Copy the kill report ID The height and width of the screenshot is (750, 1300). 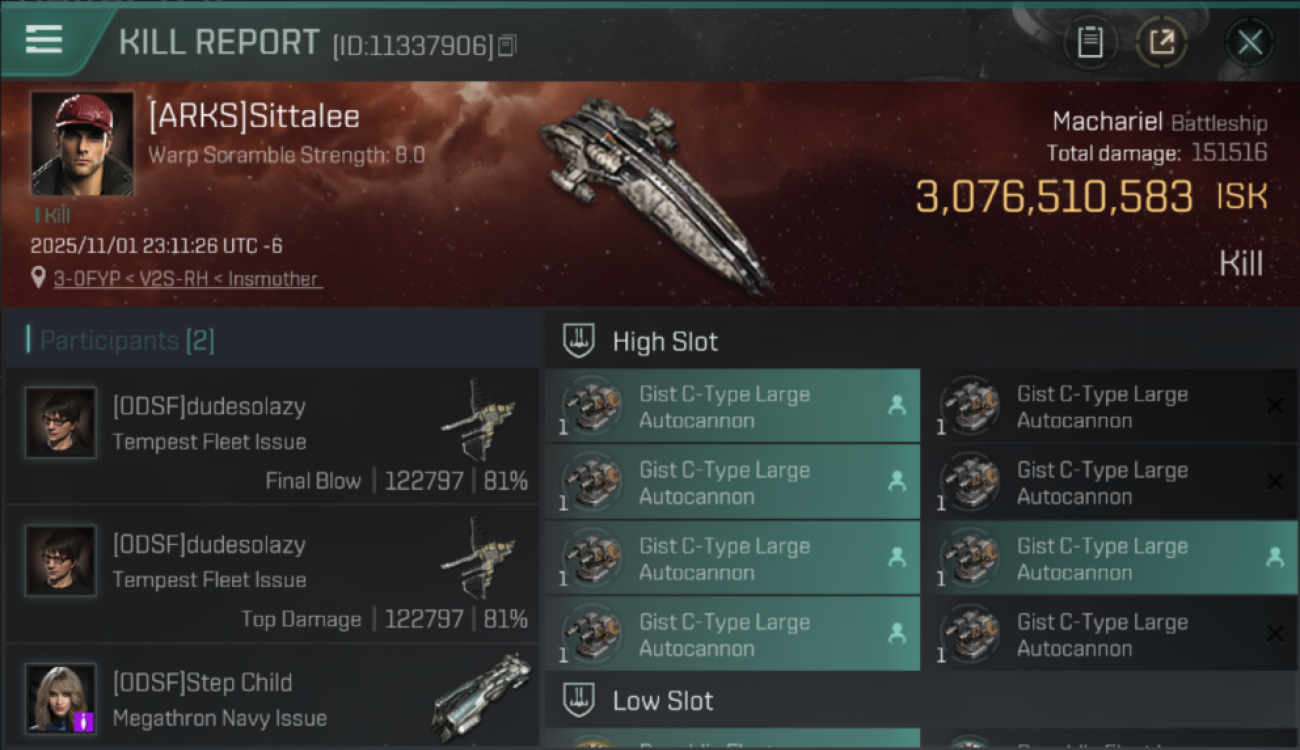507,46
